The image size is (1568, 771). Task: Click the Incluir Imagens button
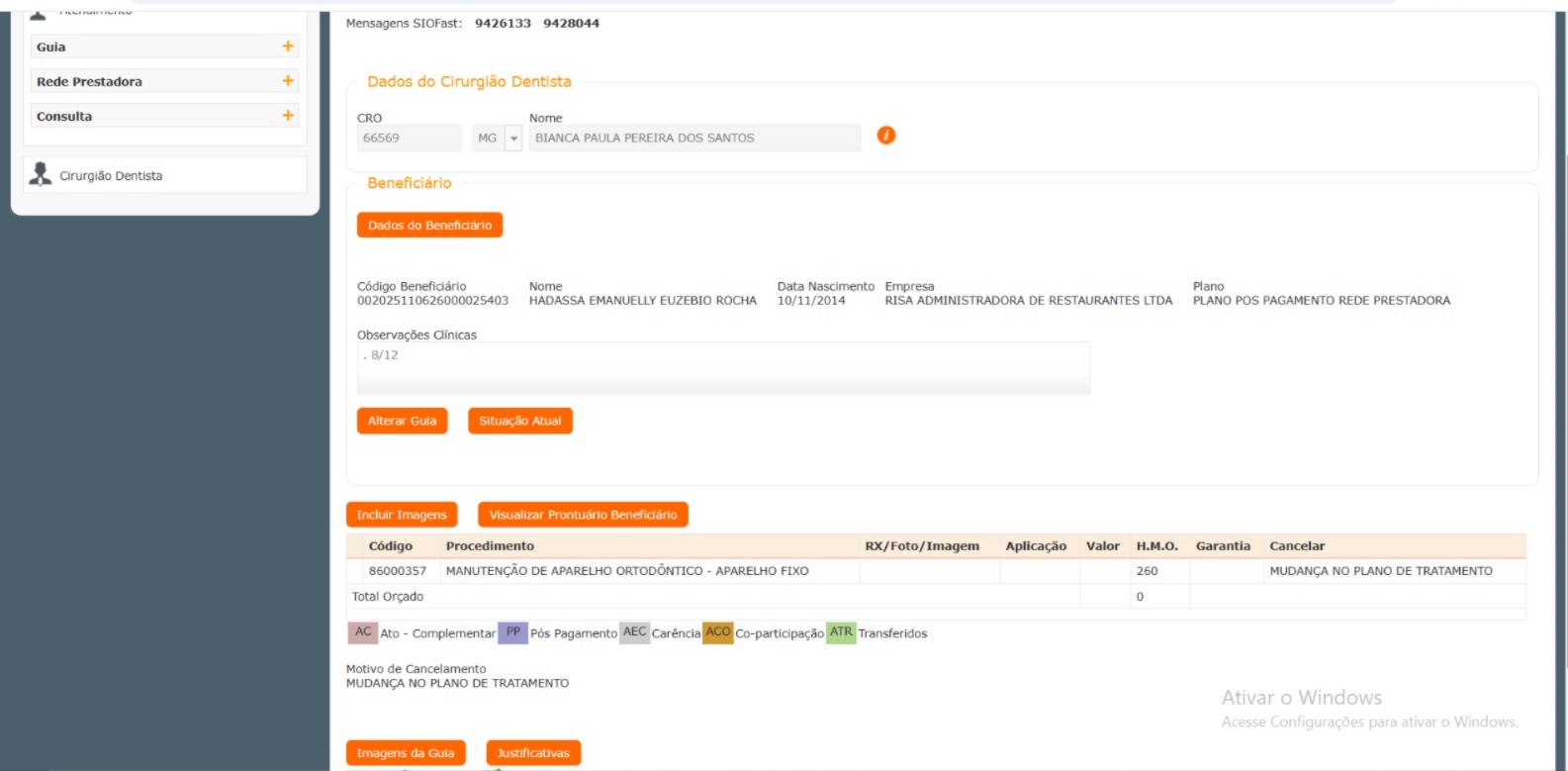(402, 515)
